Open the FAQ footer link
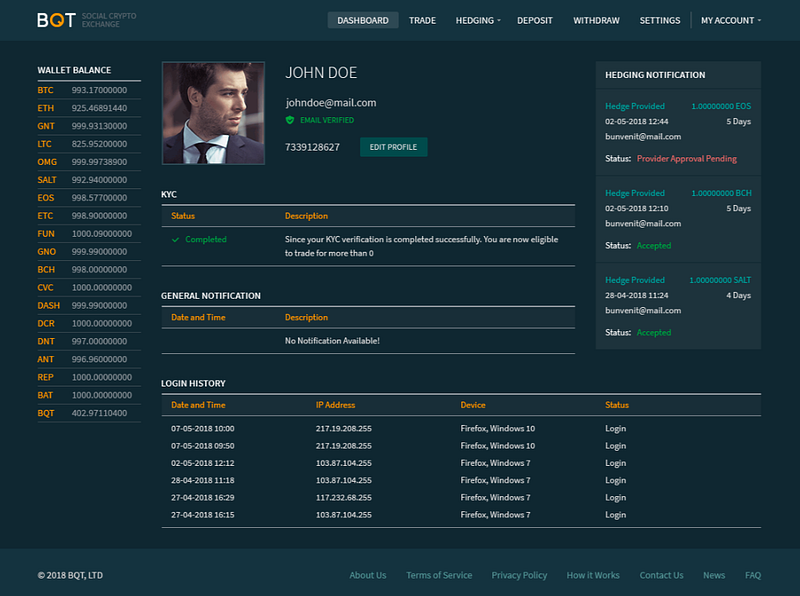This screenshot has height=596, width=800. coord(753,575)
